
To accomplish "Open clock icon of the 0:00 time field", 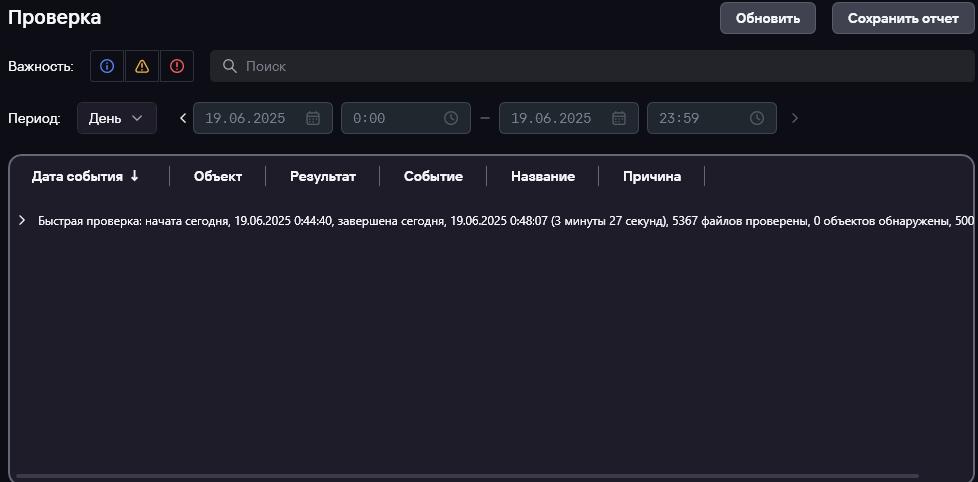I will tap(451, 118).
